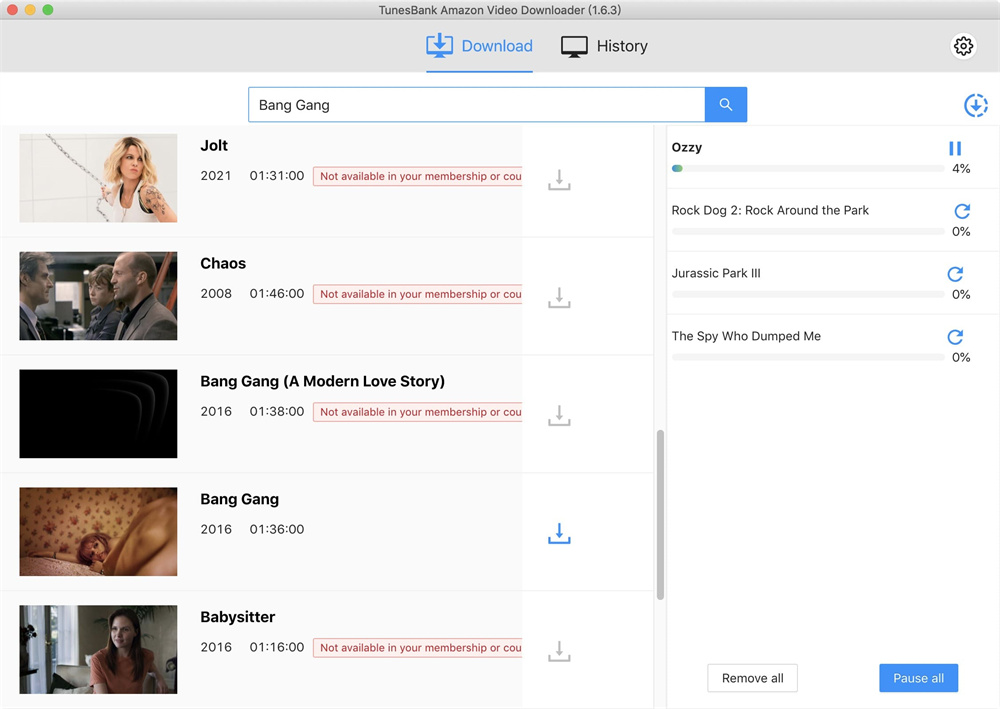Open the Jolt movie thumbnail
This screenshot has width=1000, height=709.
[97, 178]
